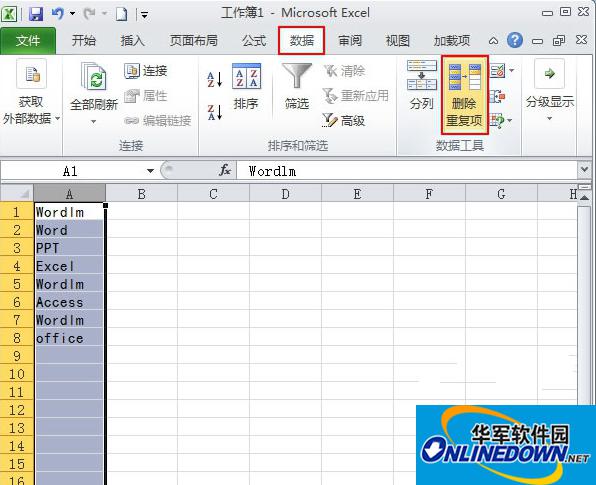Click the 属性 properties button

point(146,96)
